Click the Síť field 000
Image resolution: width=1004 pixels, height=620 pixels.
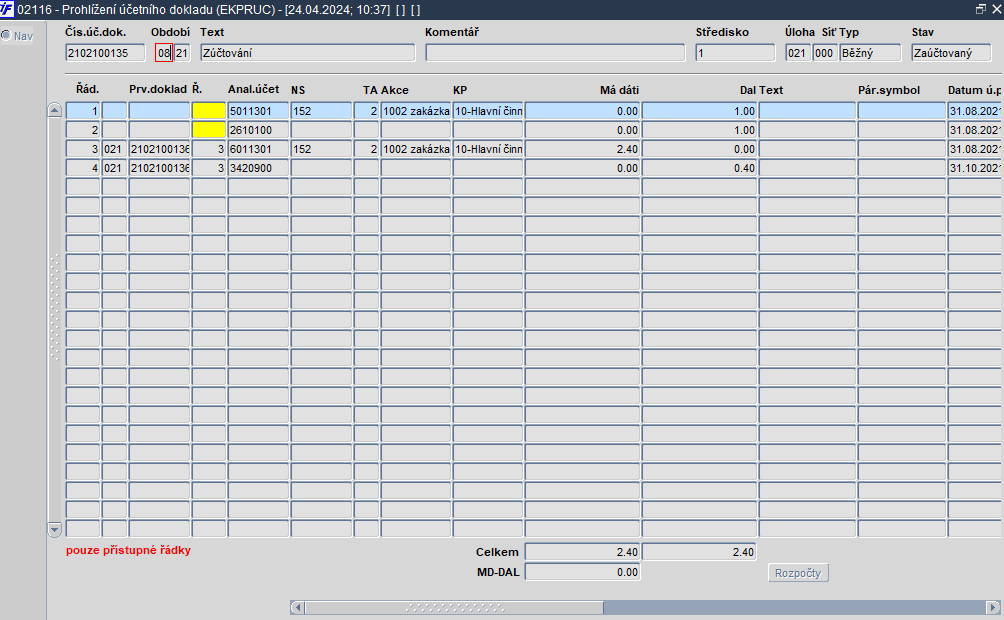[825, 53]
